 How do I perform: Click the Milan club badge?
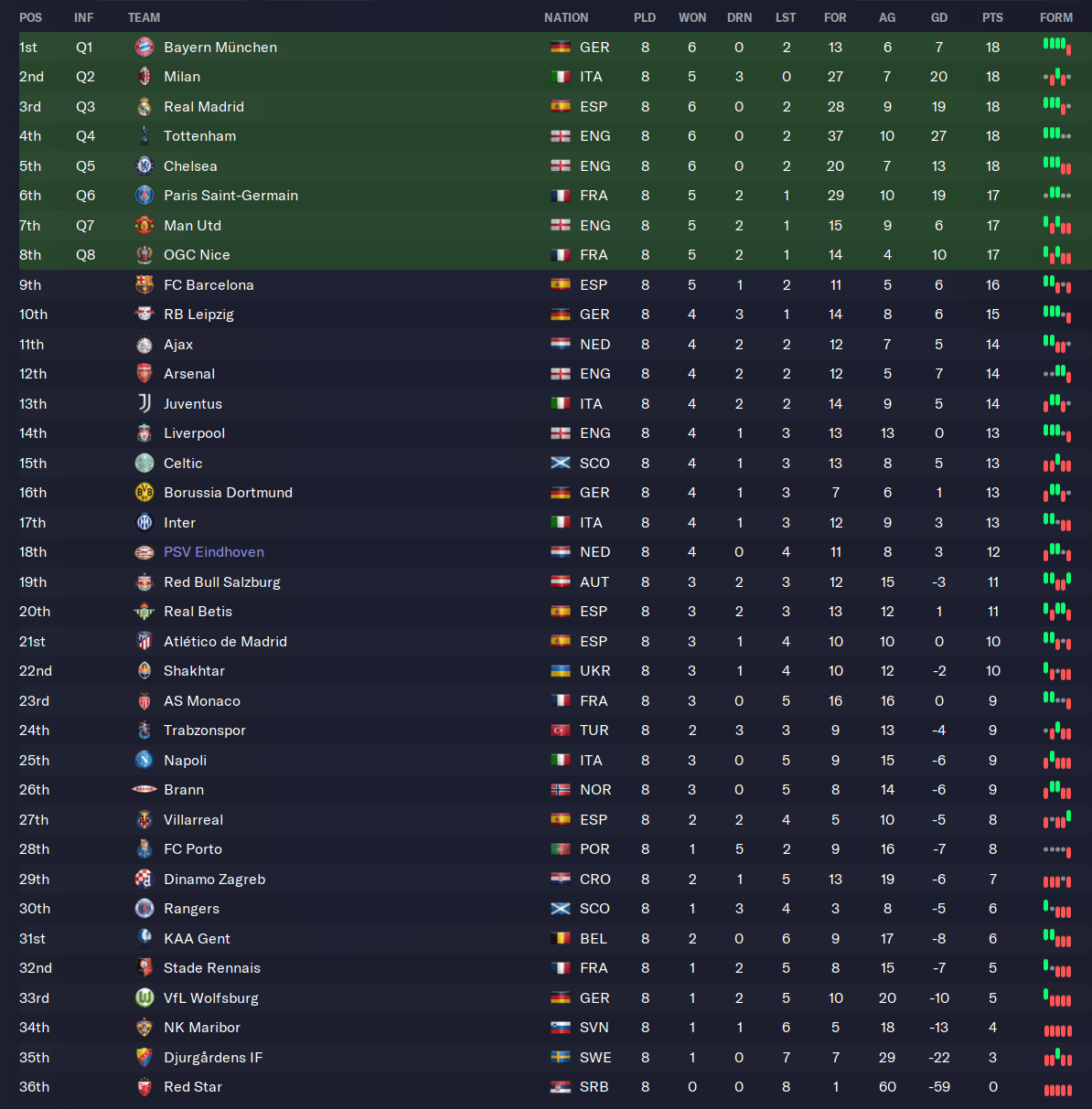tap(144, 77)
